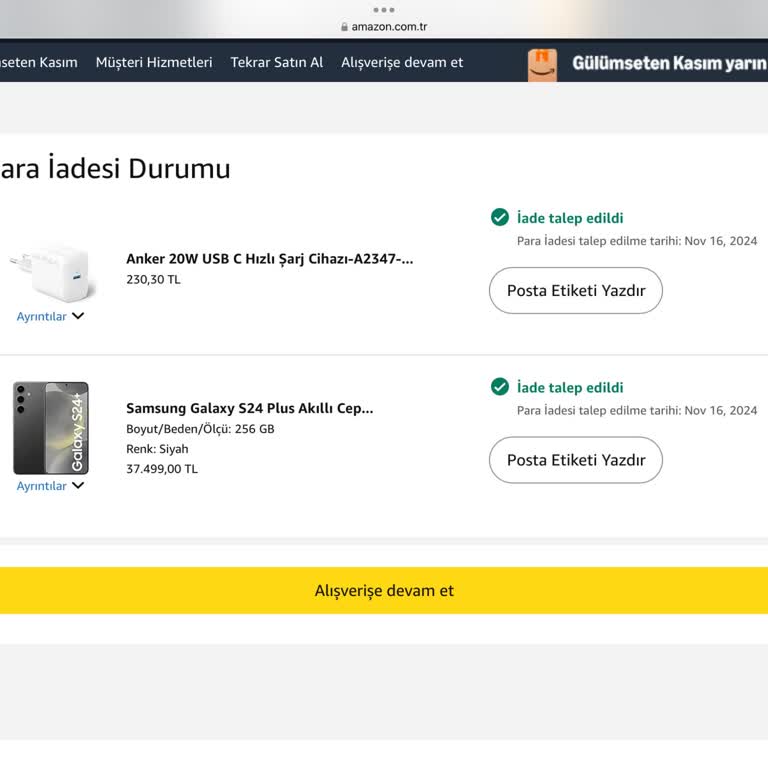Select Alışverişe devam et in navigation bar

pos(402,63)
